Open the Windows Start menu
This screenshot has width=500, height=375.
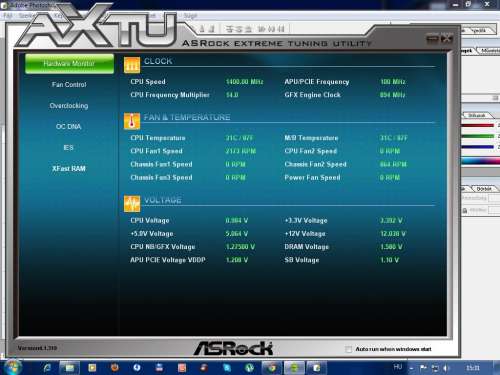click(x=12, y=367)
